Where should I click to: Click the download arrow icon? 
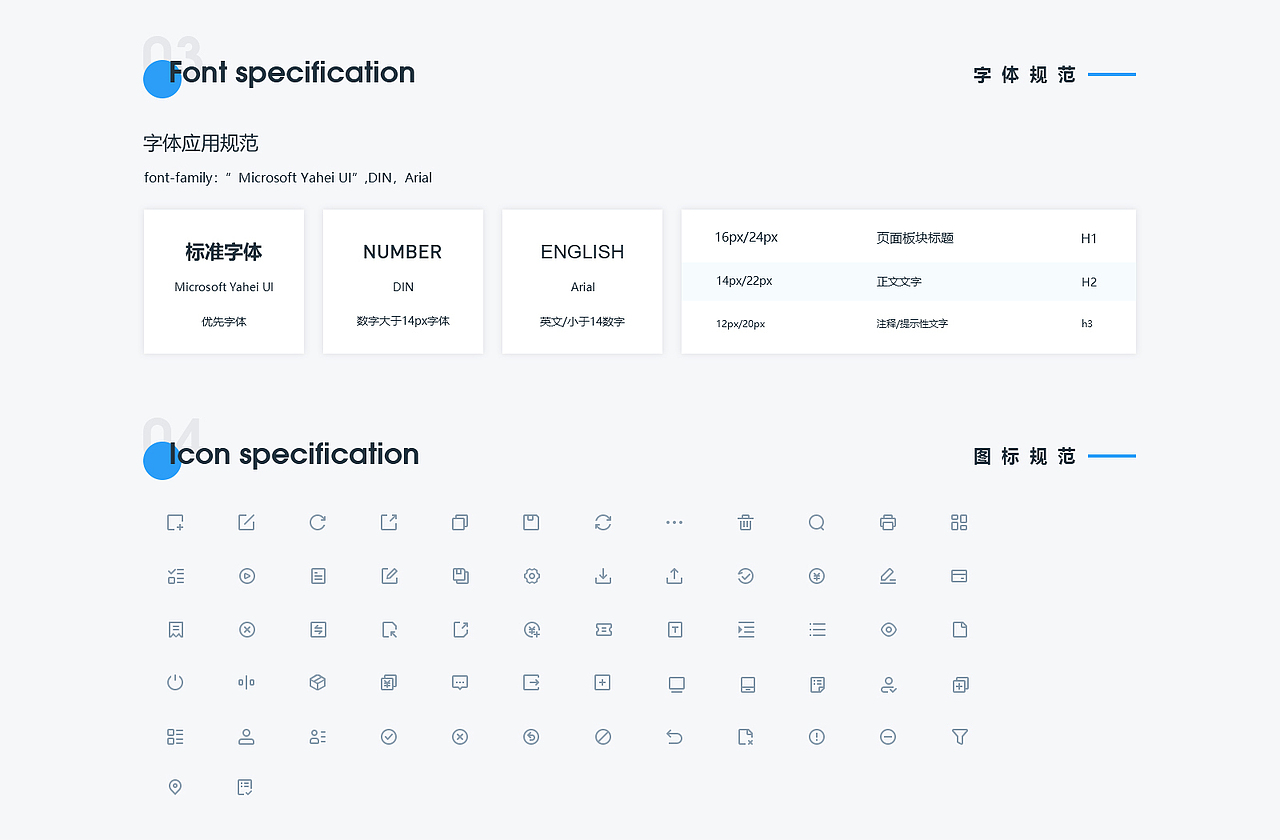click(x=603, y=576)
